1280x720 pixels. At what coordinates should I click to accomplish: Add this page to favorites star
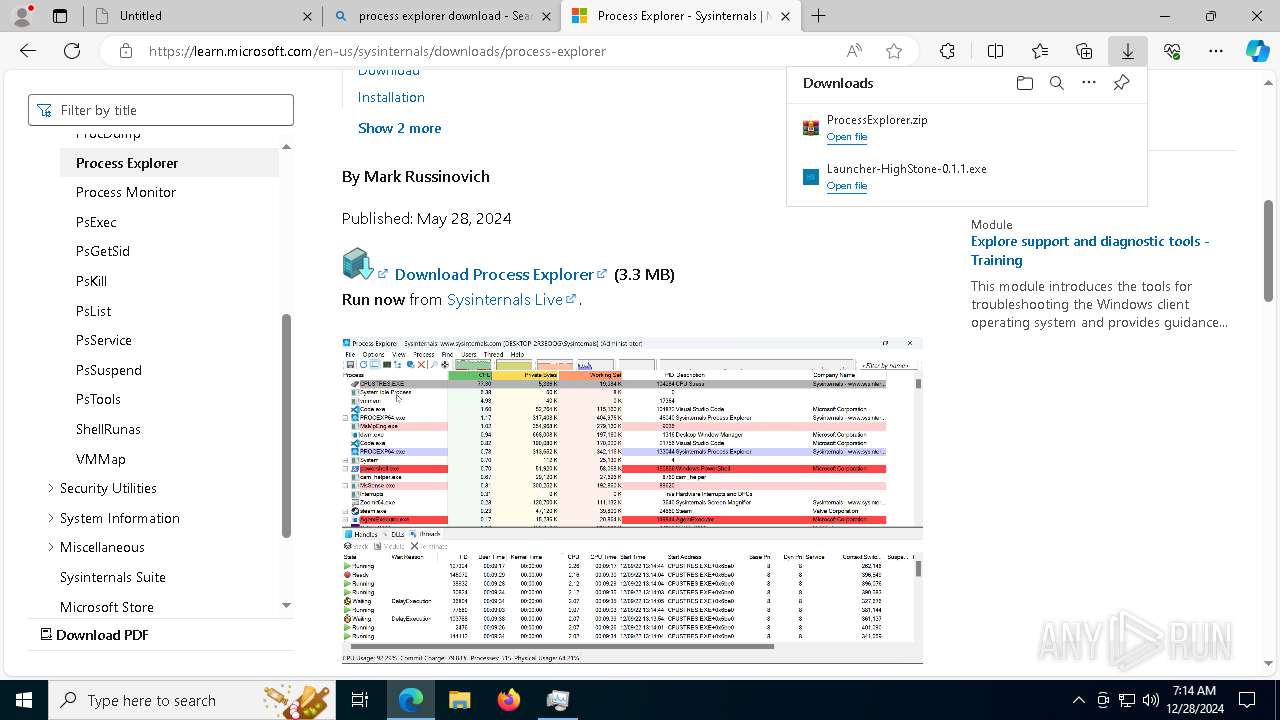894,51
